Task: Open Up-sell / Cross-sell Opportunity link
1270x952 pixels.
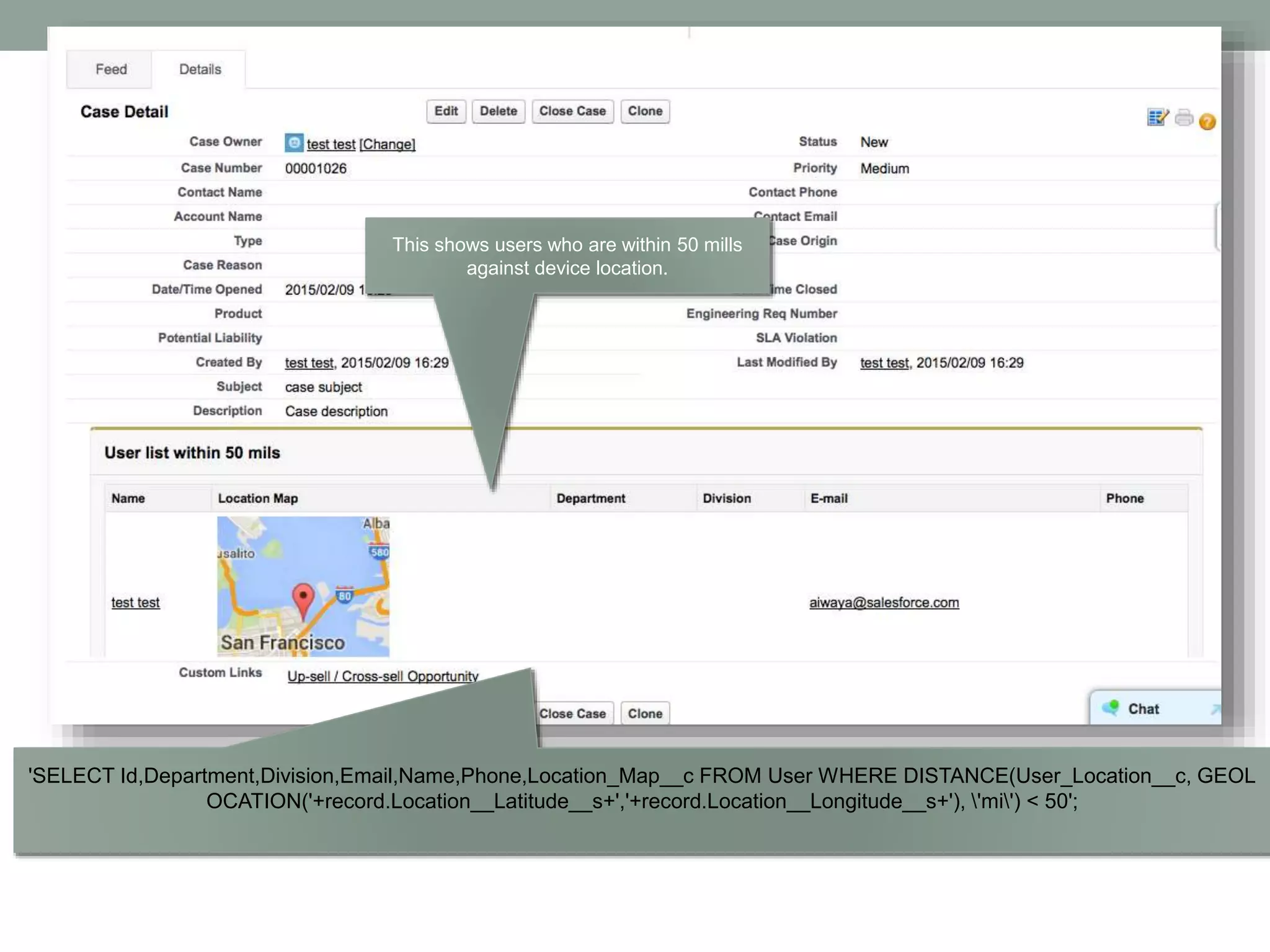Action: [383, 676]
